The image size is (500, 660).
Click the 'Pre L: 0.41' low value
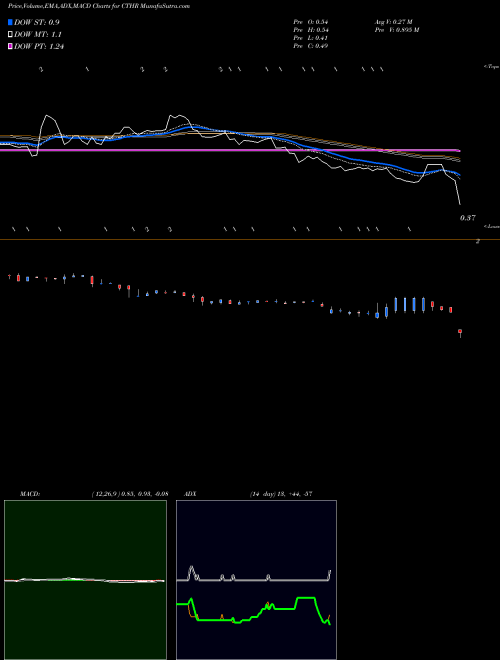click(x=311, y=38)
